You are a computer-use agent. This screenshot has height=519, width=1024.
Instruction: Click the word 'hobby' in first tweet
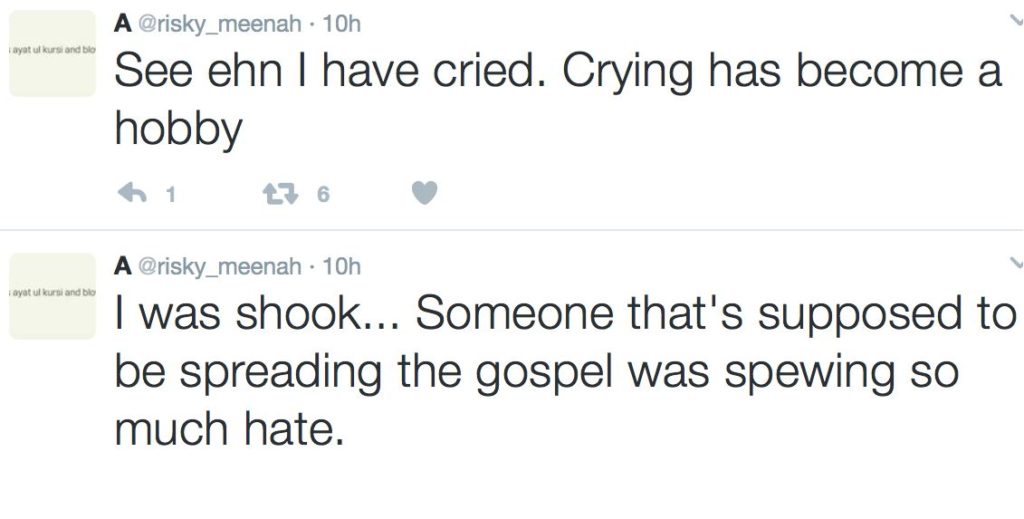click(x=178, y=131)
